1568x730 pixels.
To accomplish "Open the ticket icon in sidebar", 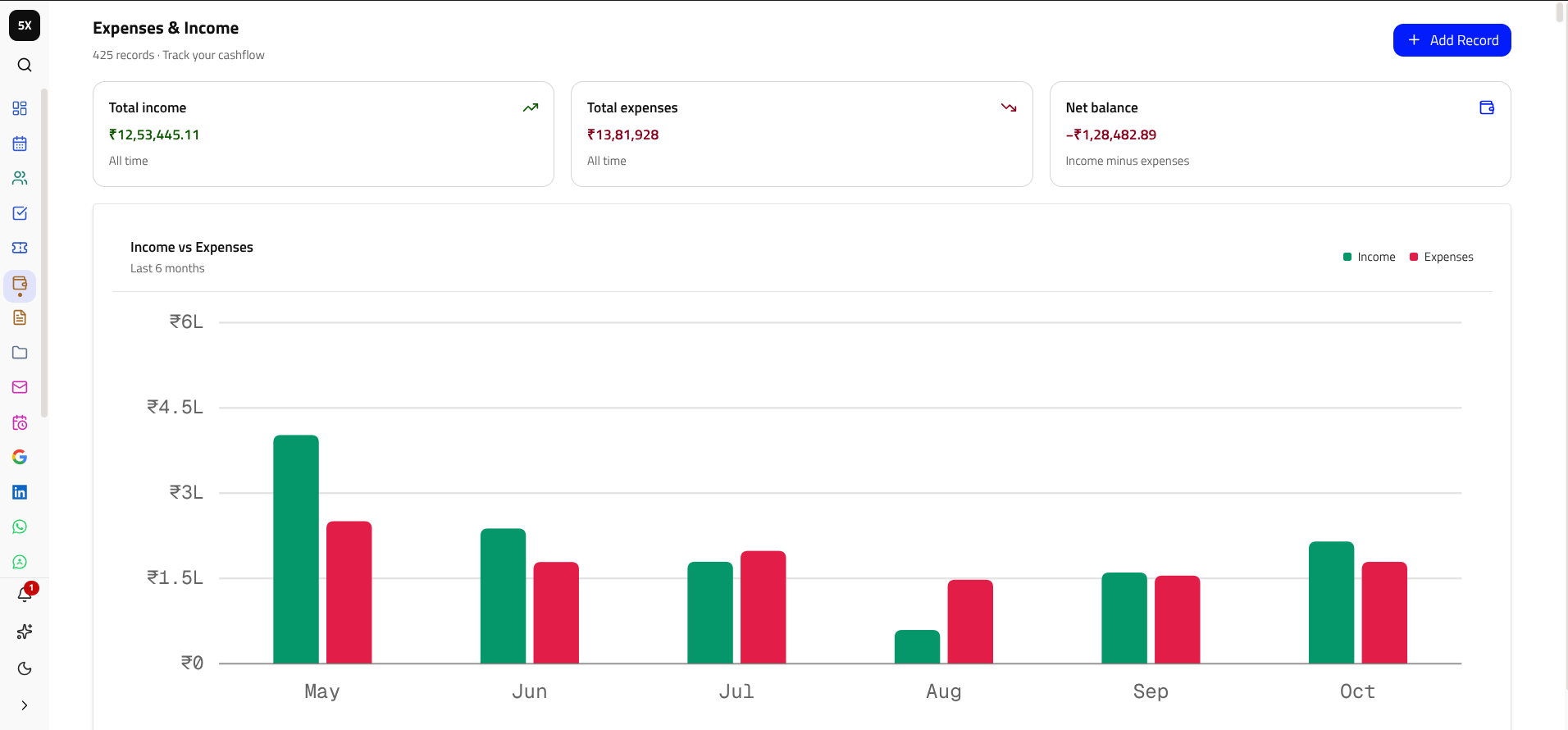I will pos(20,248).
